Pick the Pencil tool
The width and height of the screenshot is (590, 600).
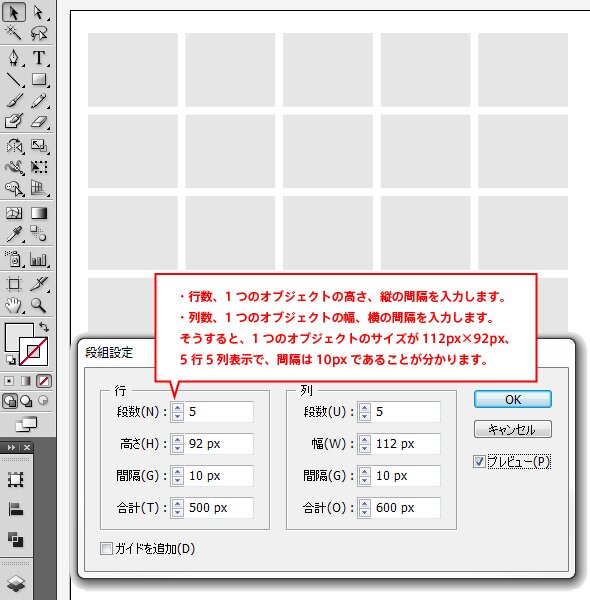click(38, 100)
